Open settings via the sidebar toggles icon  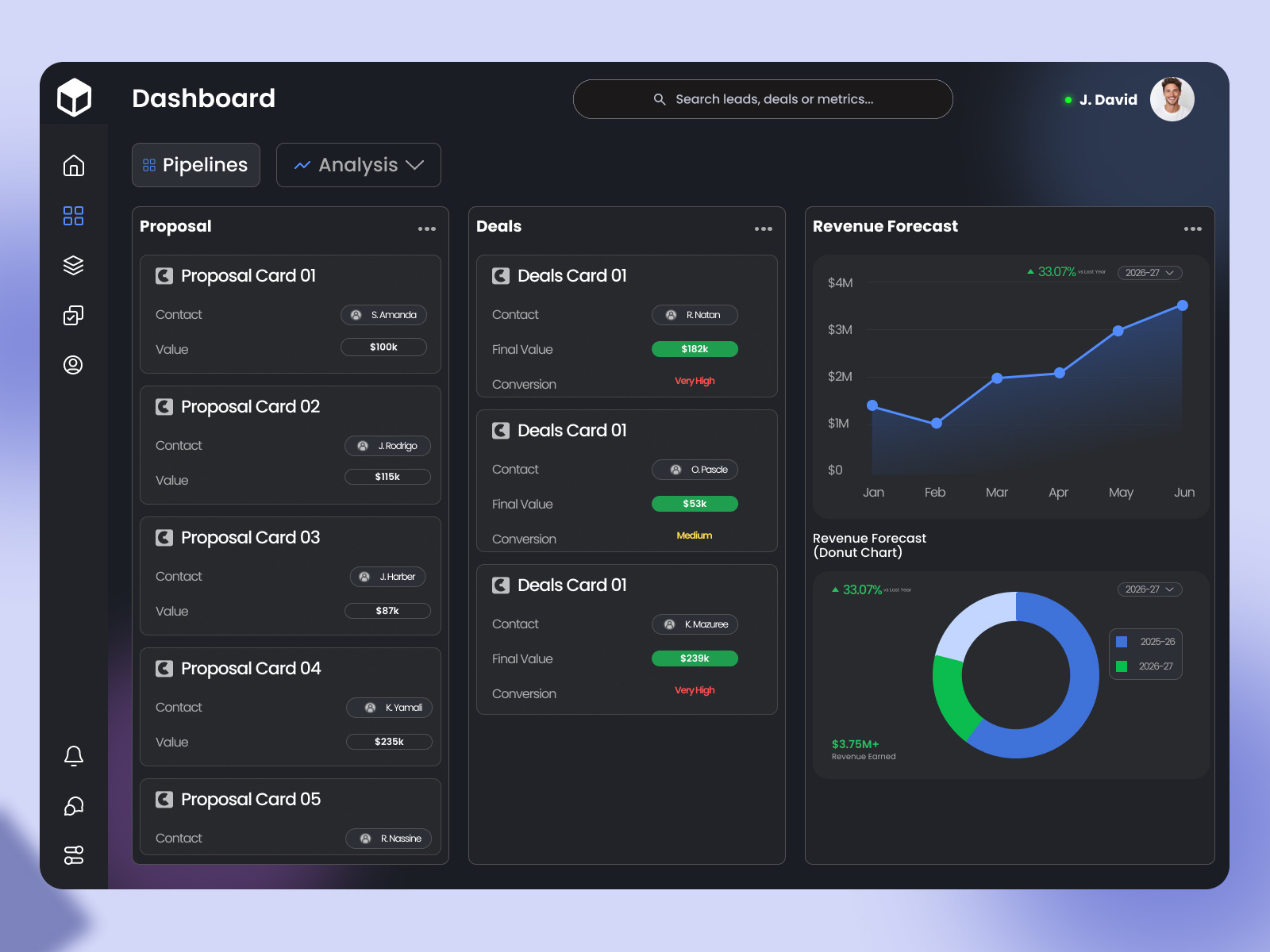click(x=74, y=855)
